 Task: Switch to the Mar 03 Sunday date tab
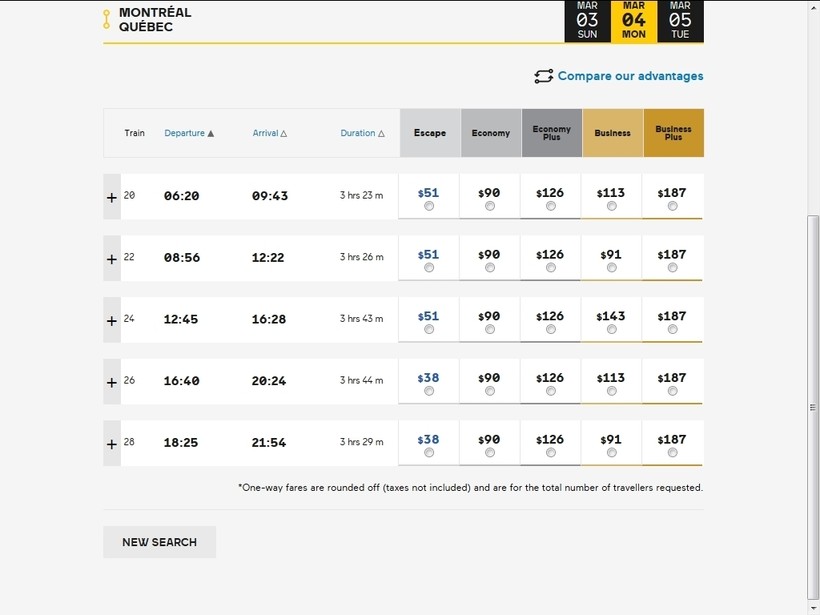pyautogui.click(x=587, y=20)
